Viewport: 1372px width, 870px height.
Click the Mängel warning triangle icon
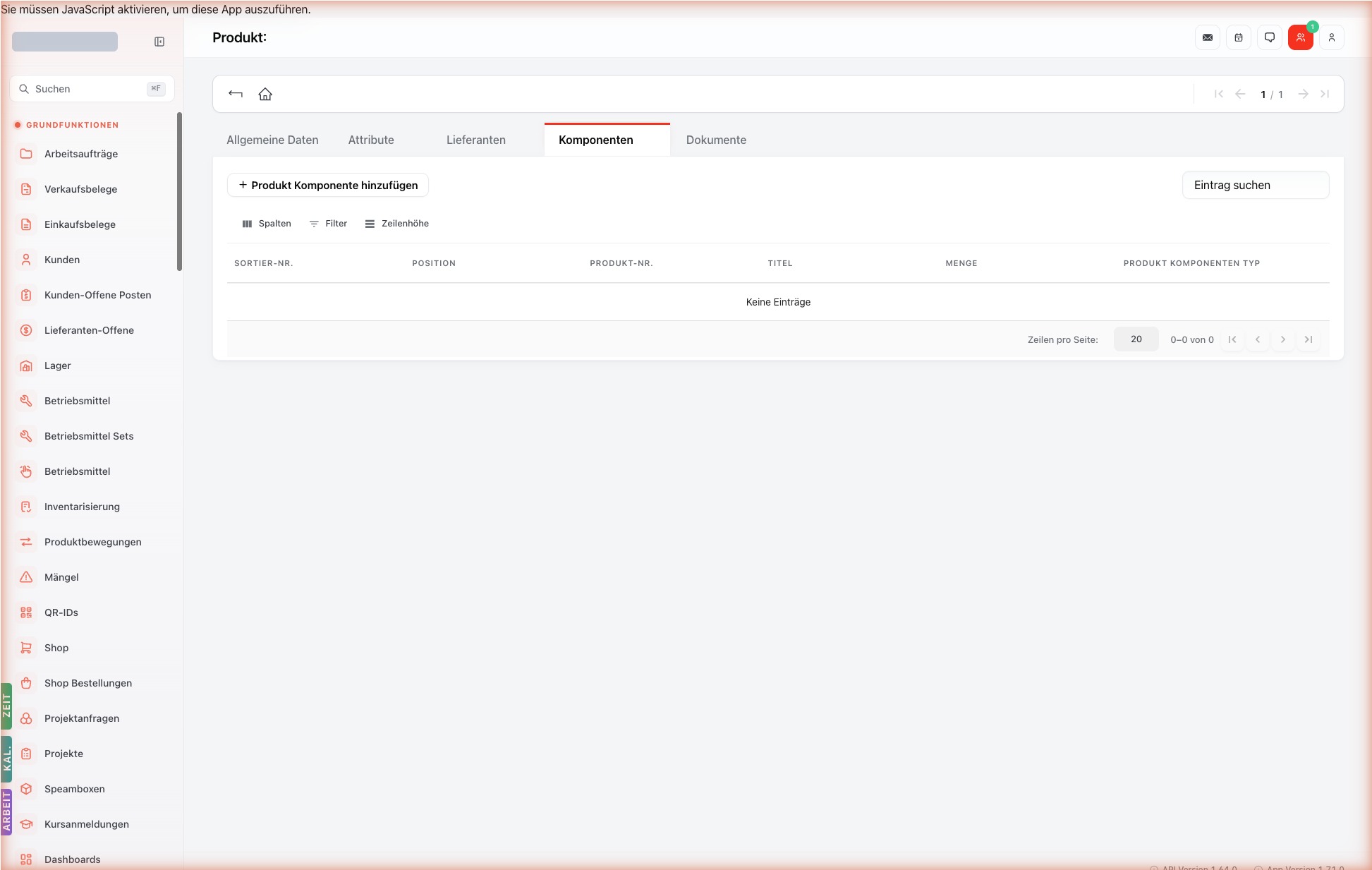[x=26, y=577]
